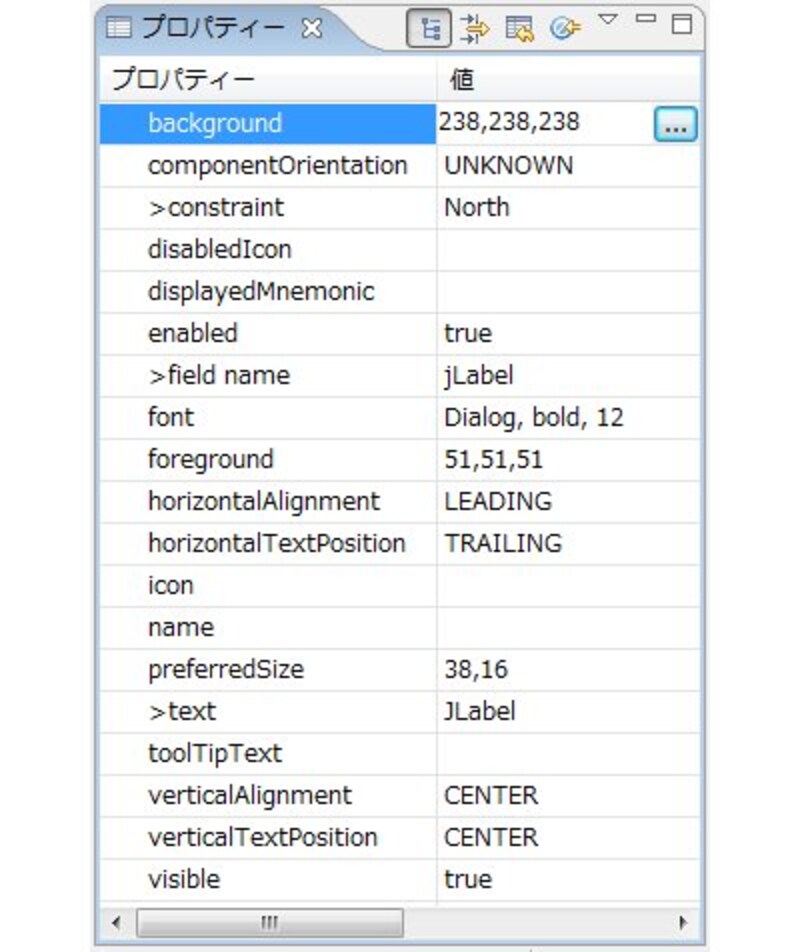Screen dimensions: 800x952
Task: Open the view menu triangle dropdown
Action: (x=607, y=19)
